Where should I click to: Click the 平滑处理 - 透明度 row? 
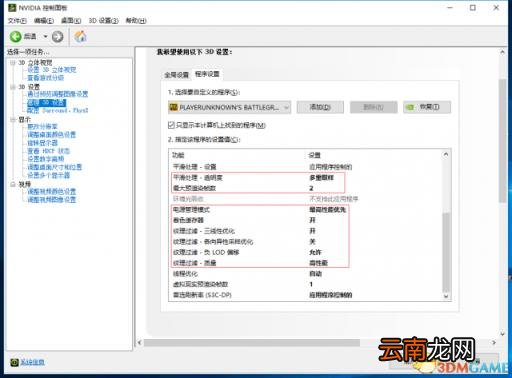pyautogui.click(x=305, y=177)
